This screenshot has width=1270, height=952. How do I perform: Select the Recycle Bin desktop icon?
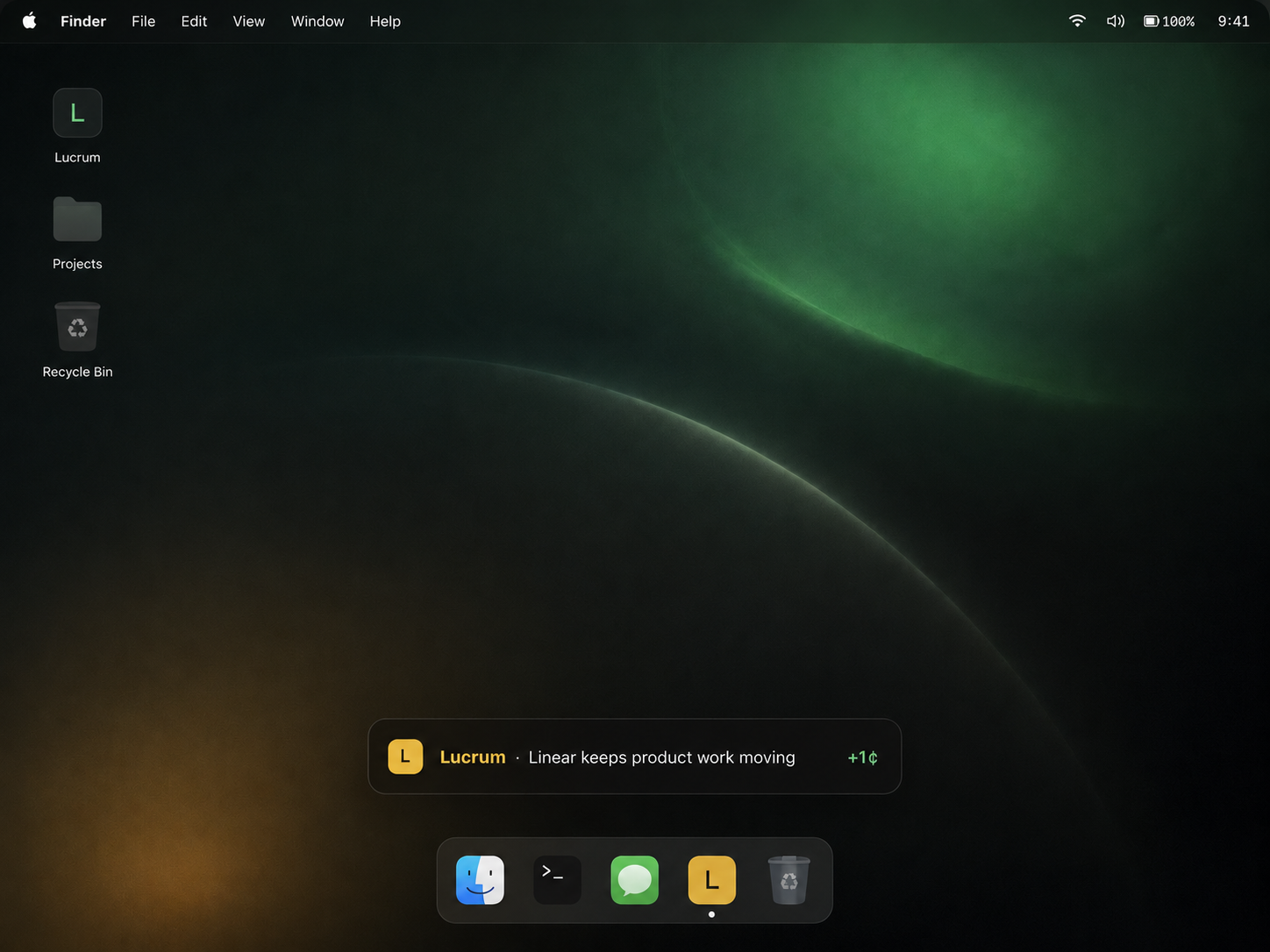click(77, 326)
